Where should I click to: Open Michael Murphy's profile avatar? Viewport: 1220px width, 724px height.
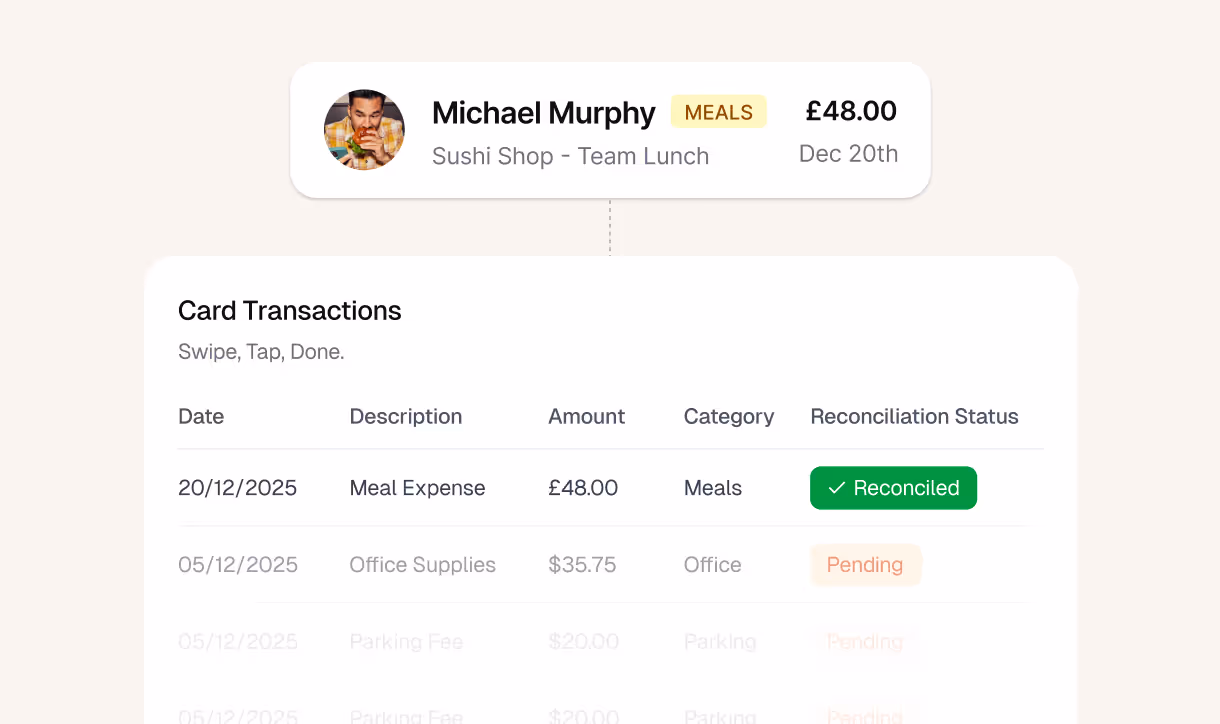click(x=364, y=130)
